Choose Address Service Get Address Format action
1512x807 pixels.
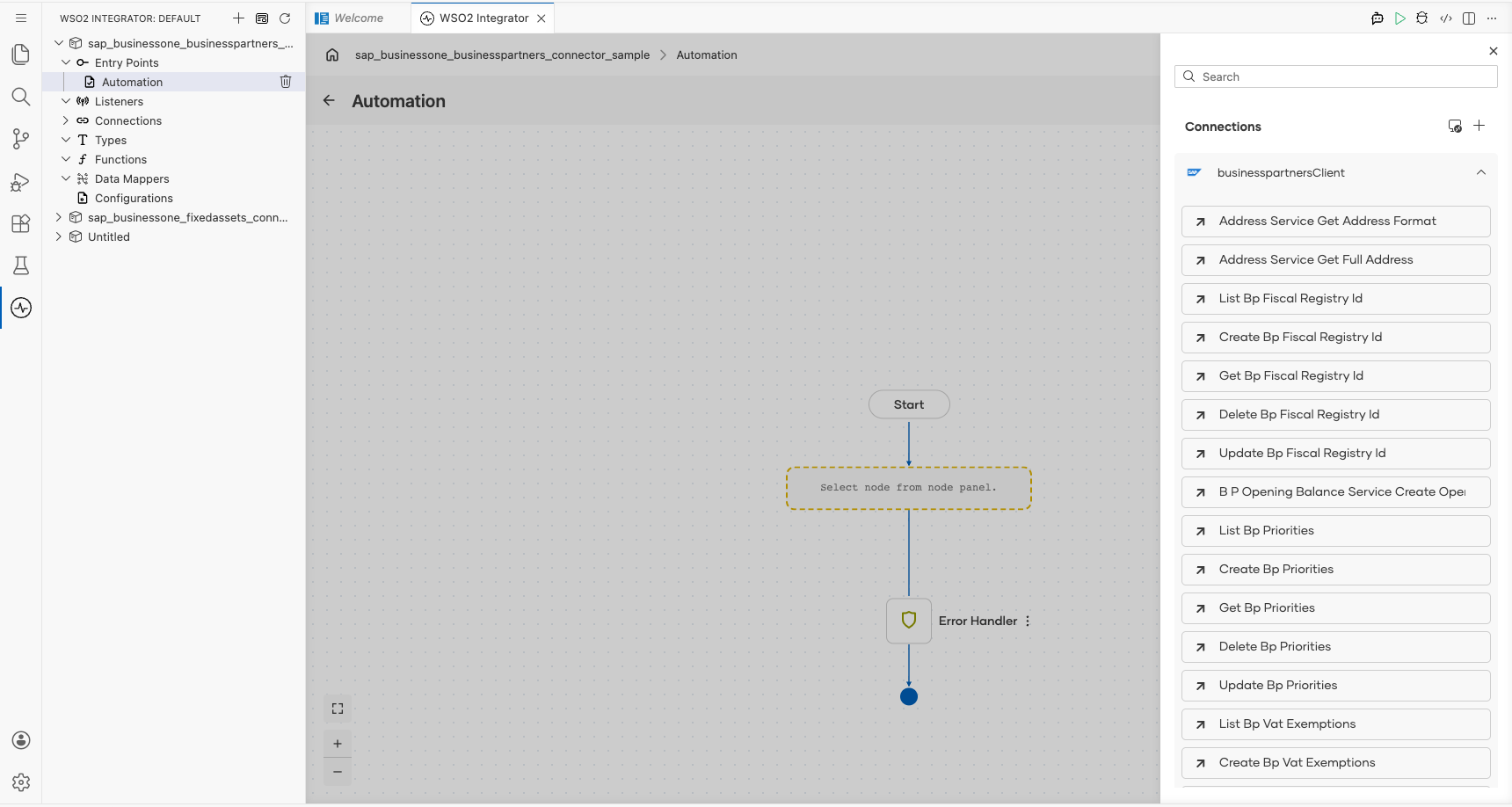point(1336,222)
